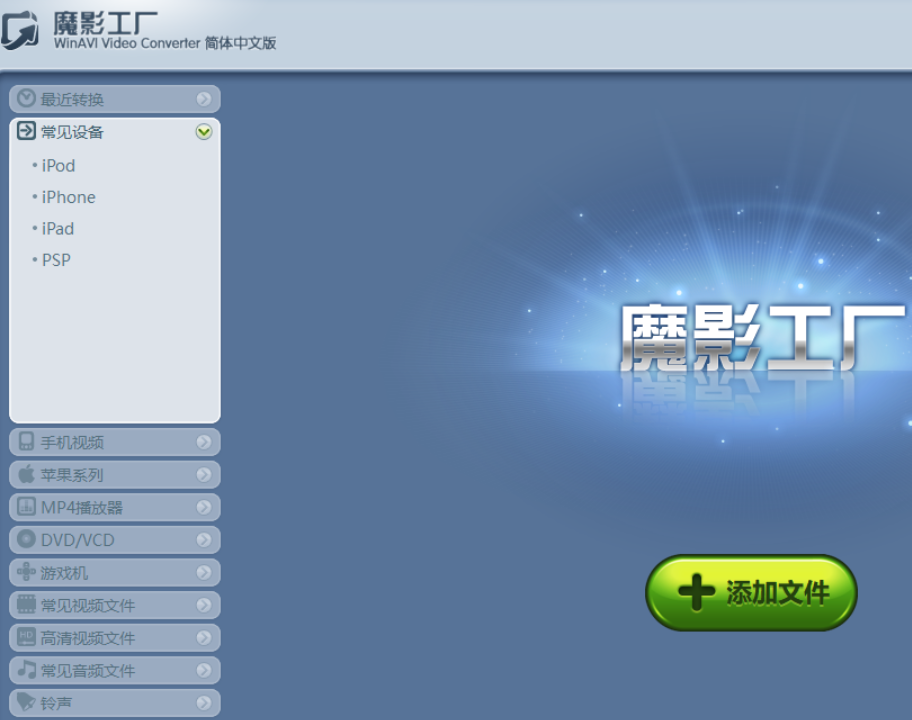Open the 游戏机 category label
Viewport: 912px width, 720px height.
pyautogui.click(x=64, y=573)
